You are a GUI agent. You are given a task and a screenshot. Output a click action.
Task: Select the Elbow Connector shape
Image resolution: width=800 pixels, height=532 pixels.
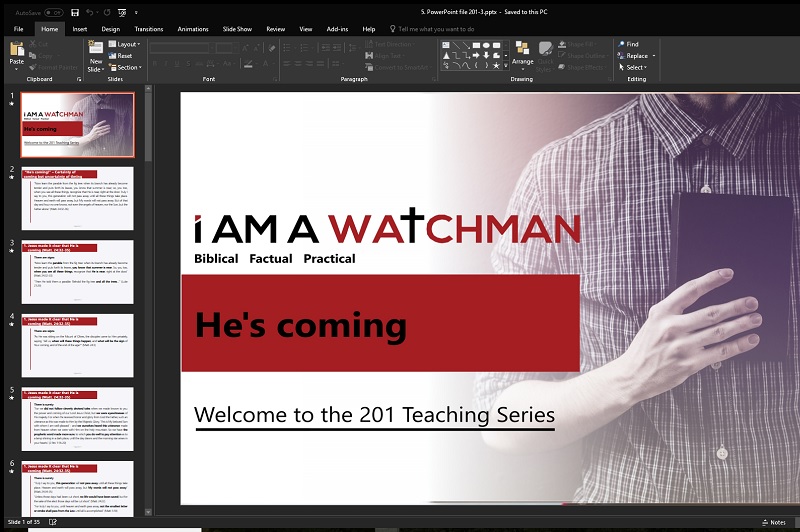coord(456,55)
